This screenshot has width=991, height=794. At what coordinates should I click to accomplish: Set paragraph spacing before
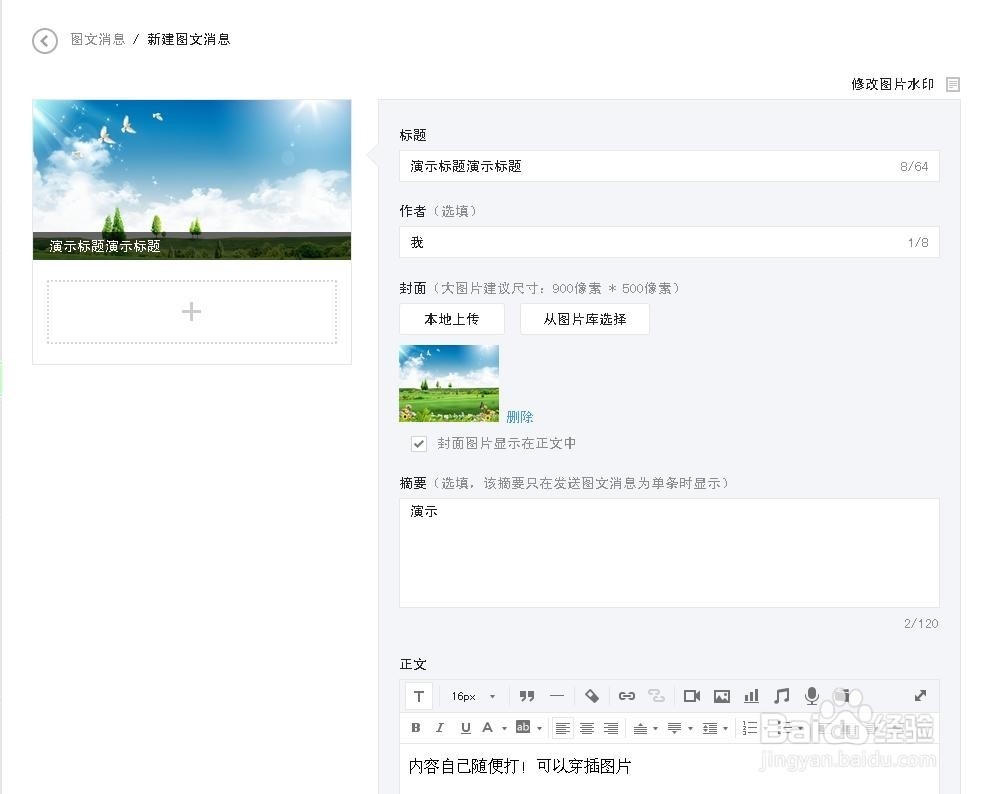(640, 728)
